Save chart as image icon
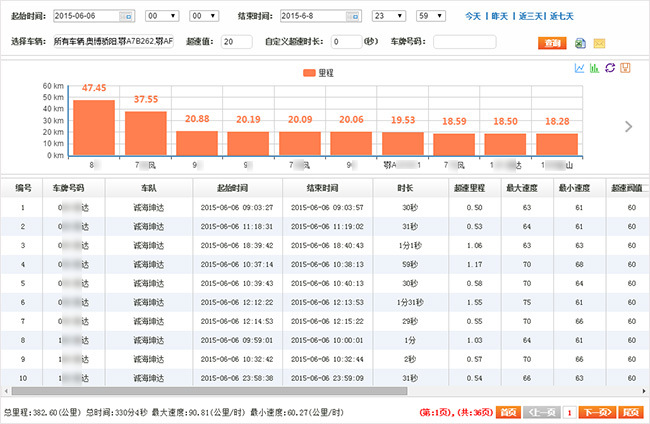 625,68
